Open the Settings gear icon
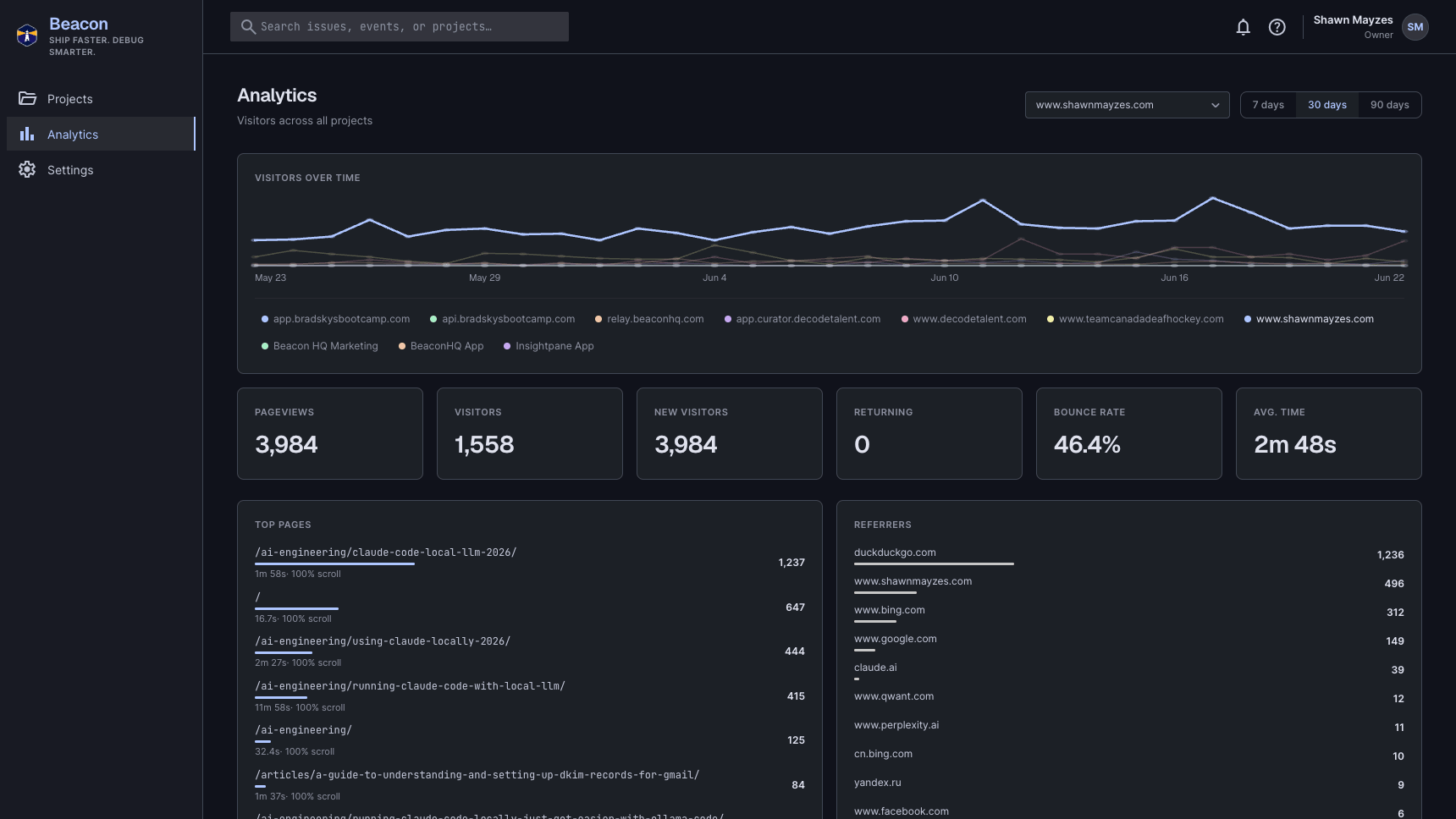Image resolution: width=1456 pixels, height=819 pixels. (x=27, y=169)
